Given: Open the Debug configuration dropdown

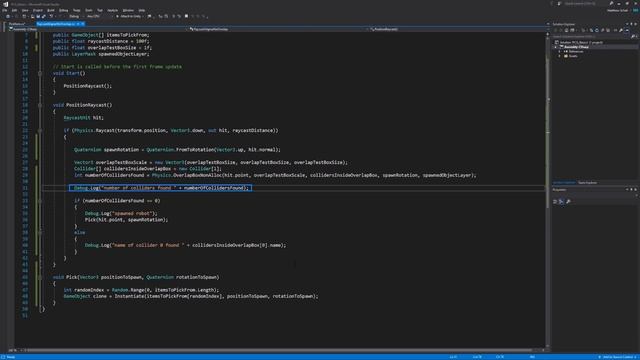Looking at the screenshot, I should tap(76, 16).
